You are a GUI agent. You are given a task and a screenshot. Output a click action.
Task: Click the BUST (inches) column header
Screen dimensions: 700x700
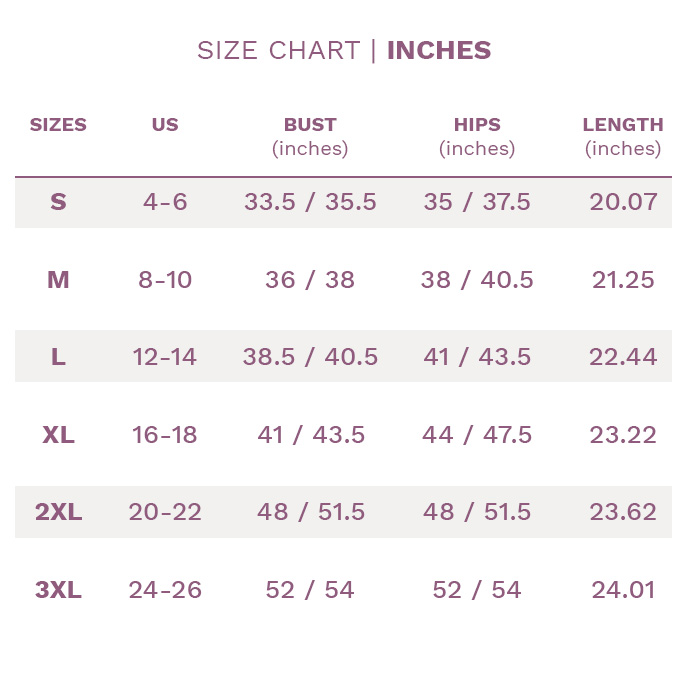[310, 137]
